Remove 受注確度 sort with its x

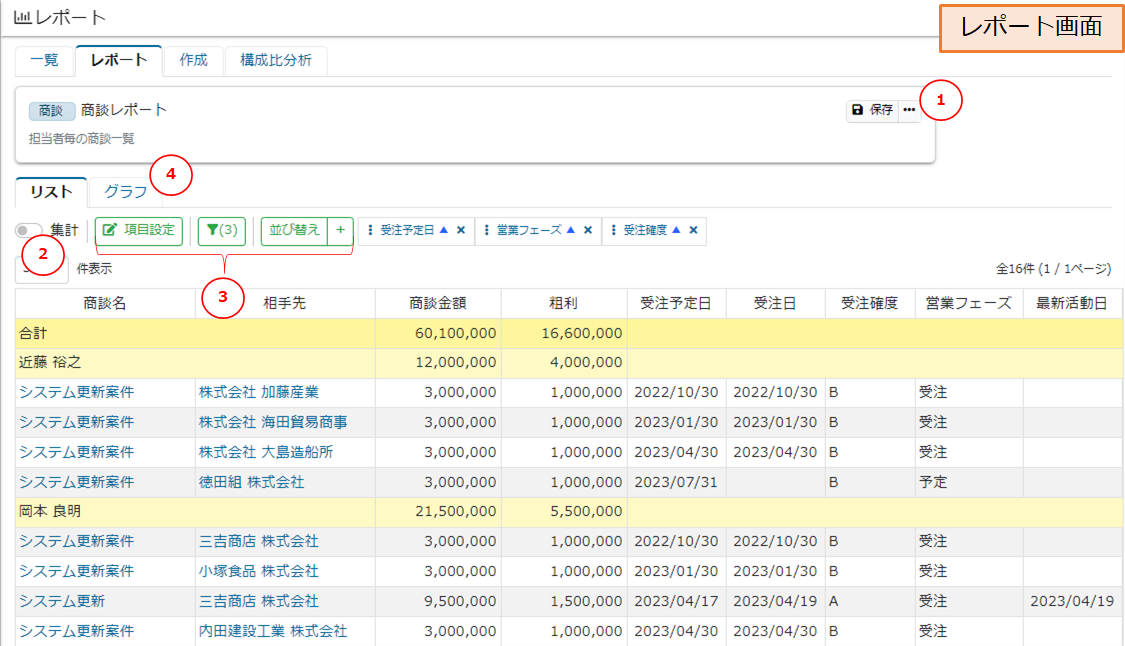(694, 230)
